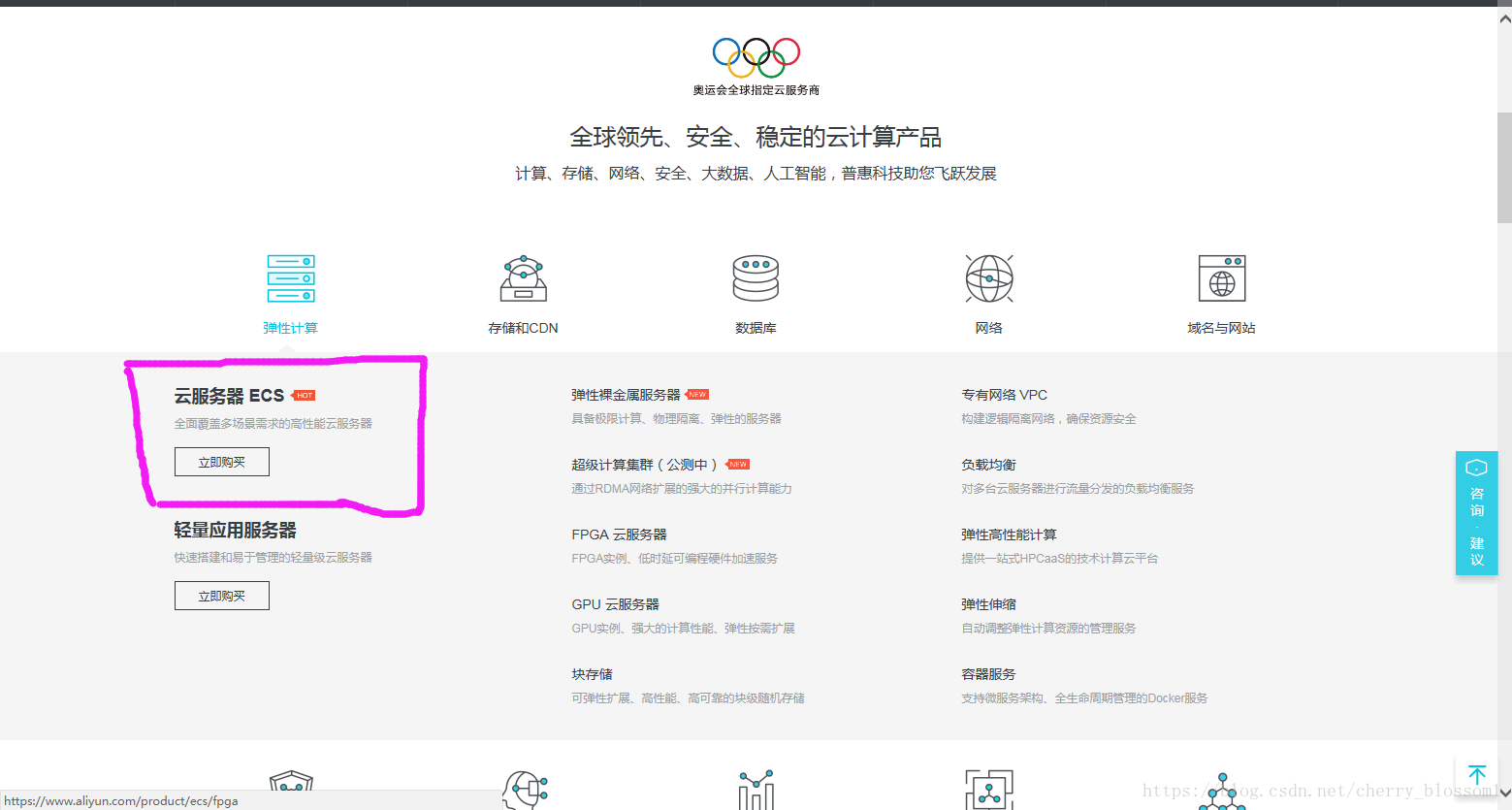The image size is (1512, 810).
Task: Click the back-to-top arrow icon
Action: point(1477,774)
